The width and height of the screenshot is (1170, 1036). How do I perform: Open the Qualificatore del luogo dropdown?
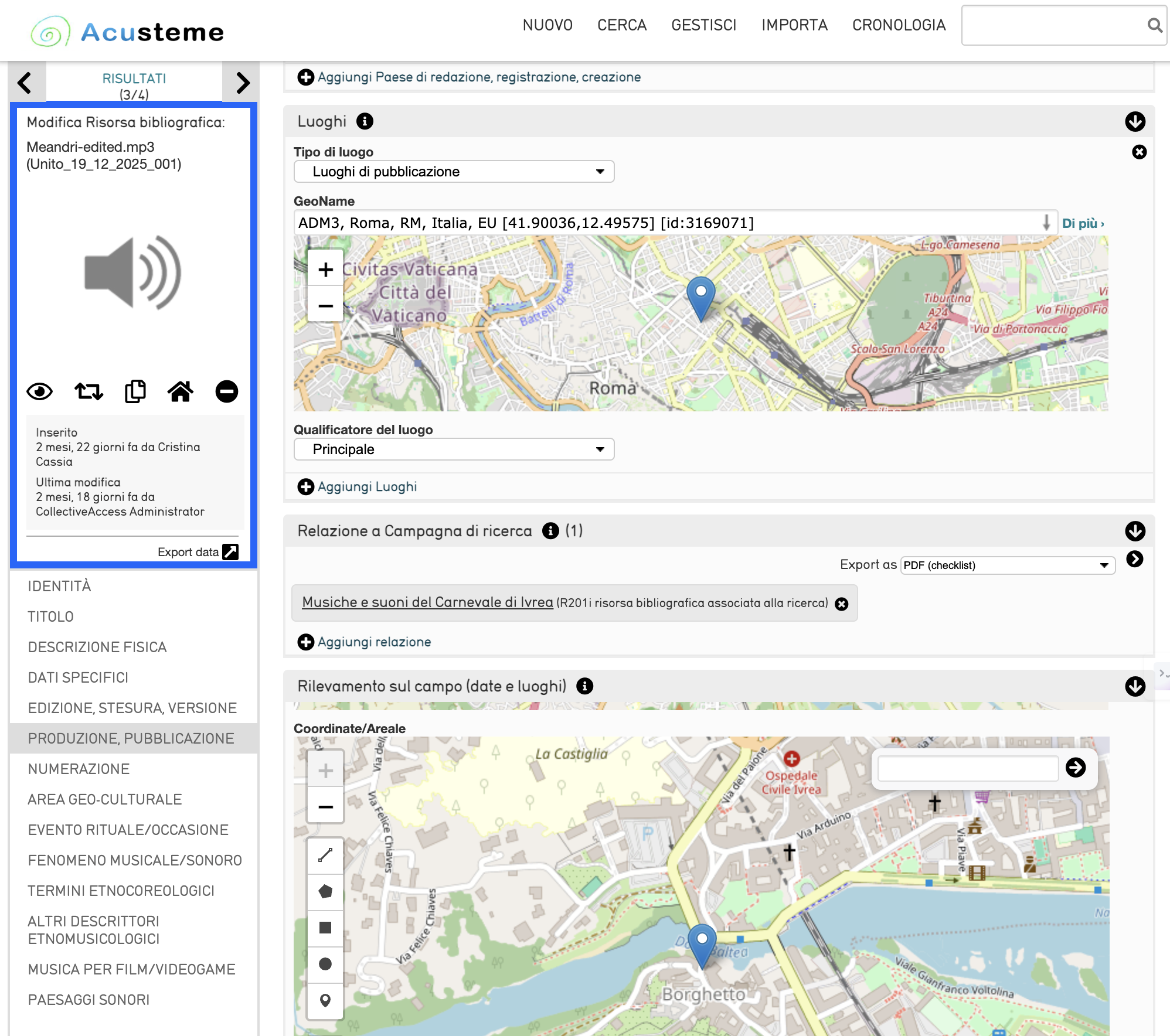454,449
